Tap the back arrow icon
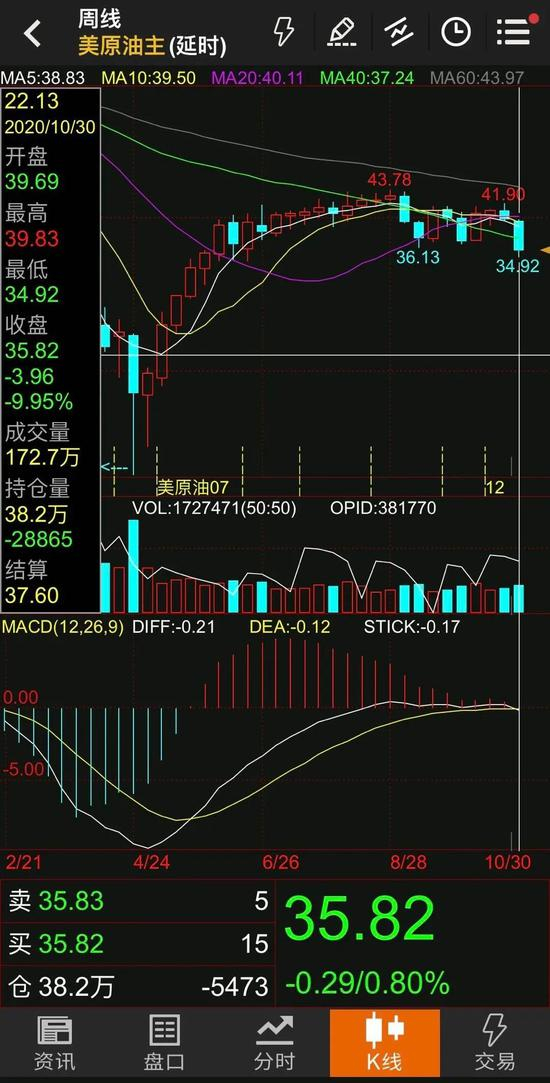The image size is (550, 1083). click(x=32, y=32)
